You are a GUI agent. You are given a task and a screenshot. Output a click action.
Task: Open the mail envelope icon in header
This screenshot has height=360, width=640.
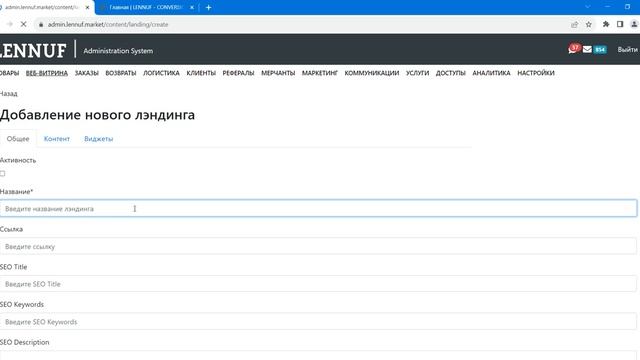587,49
